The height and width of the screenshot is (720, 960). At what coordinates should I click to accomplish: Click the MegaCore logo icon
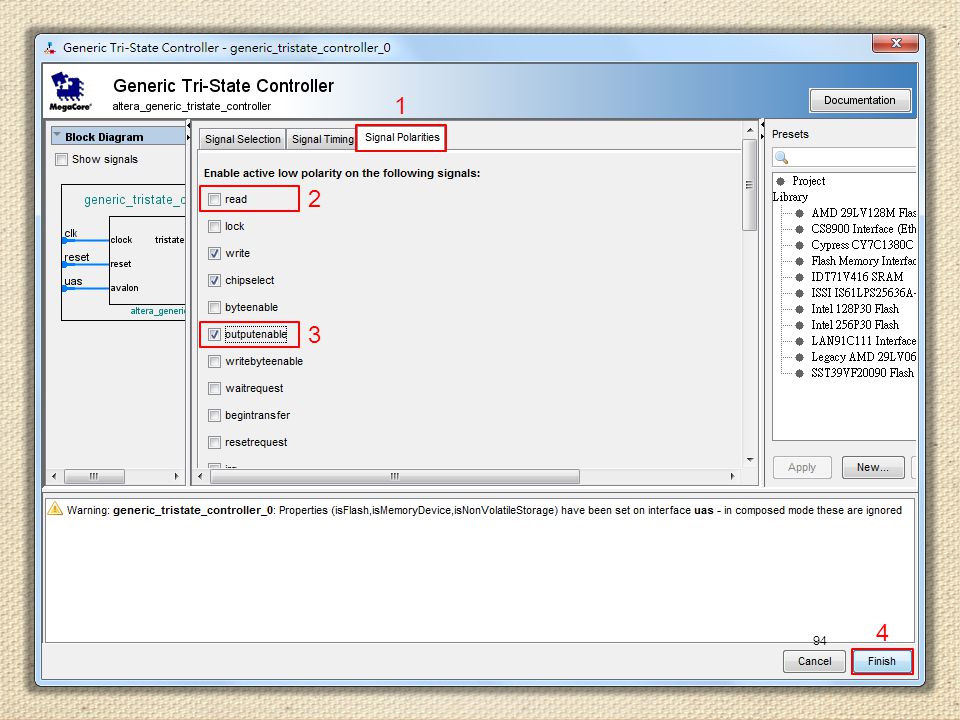click(x=70, y=91)
